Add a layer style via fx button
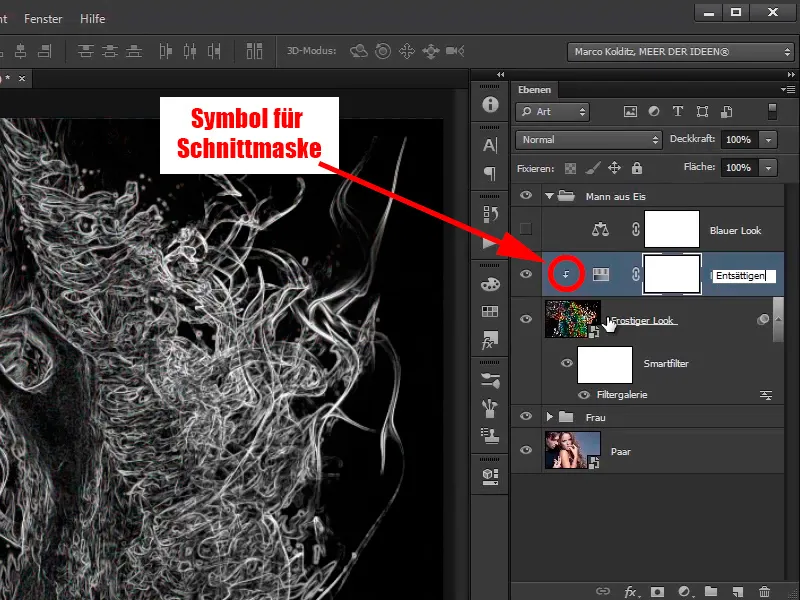The image size is (800, 600). (631, 591)
